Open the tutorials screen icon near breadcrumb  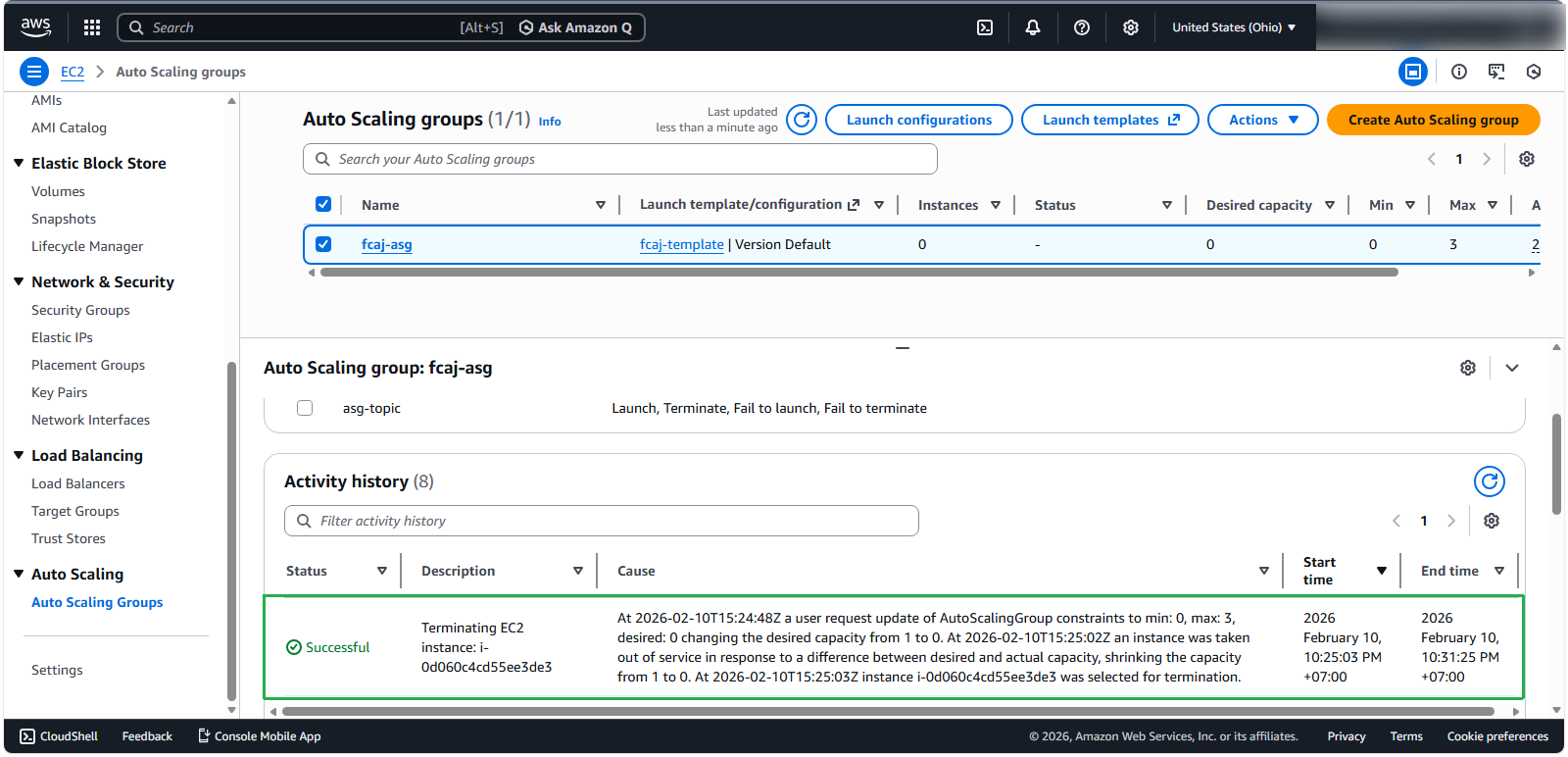(1496, 72)
